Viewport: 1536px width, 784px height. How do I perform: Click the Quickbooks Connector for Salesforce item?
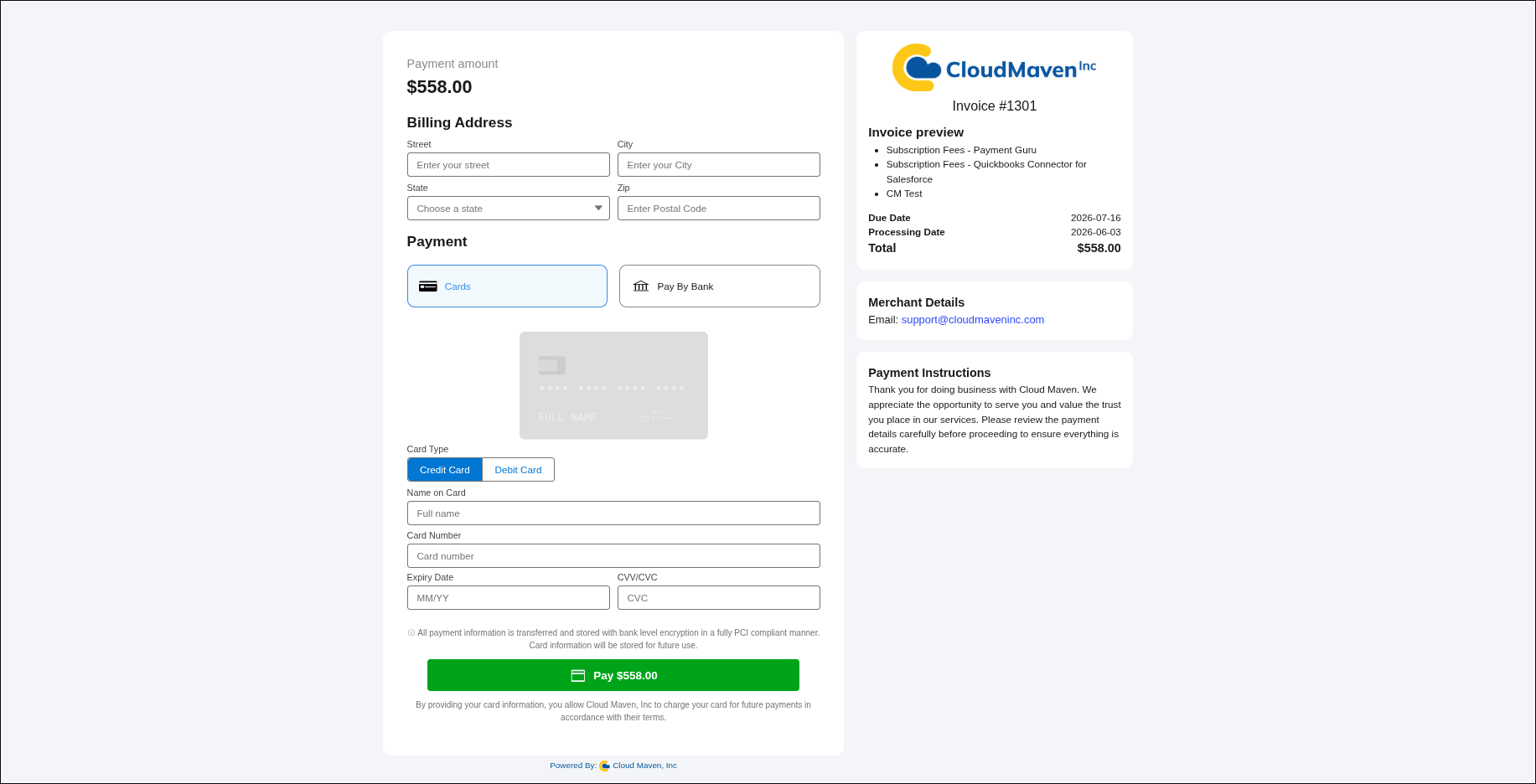click(986, 172)
